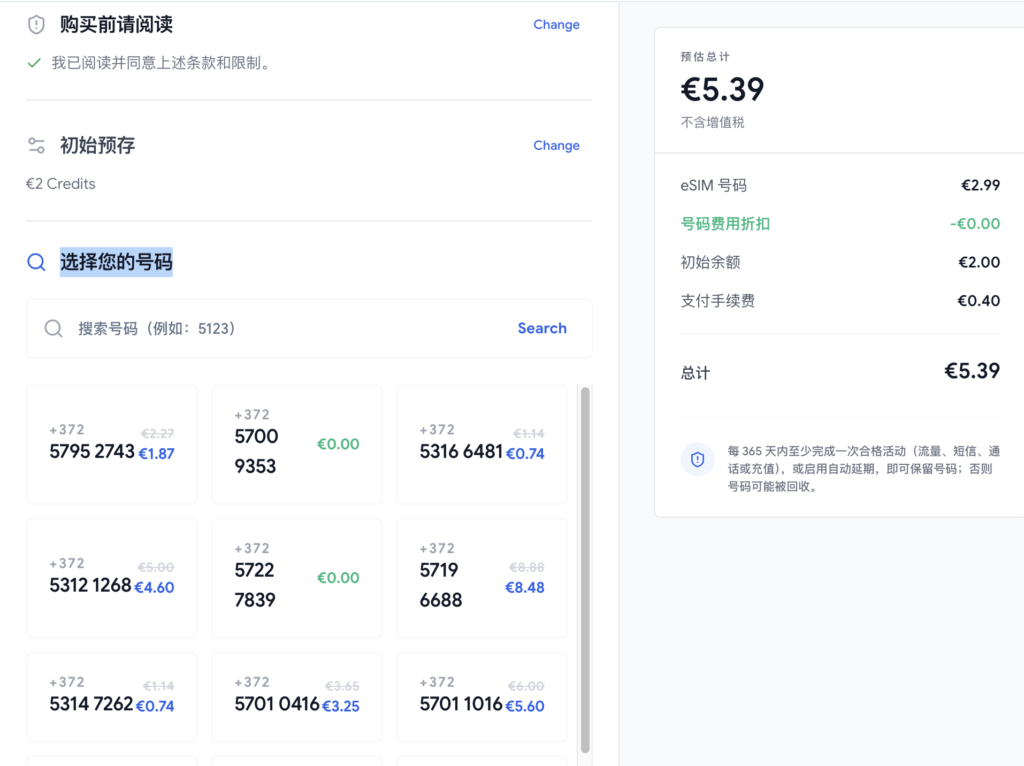Click the 购买前请阅读 heading
This screenshot has width=1024, height=766.
coord(116,25)
